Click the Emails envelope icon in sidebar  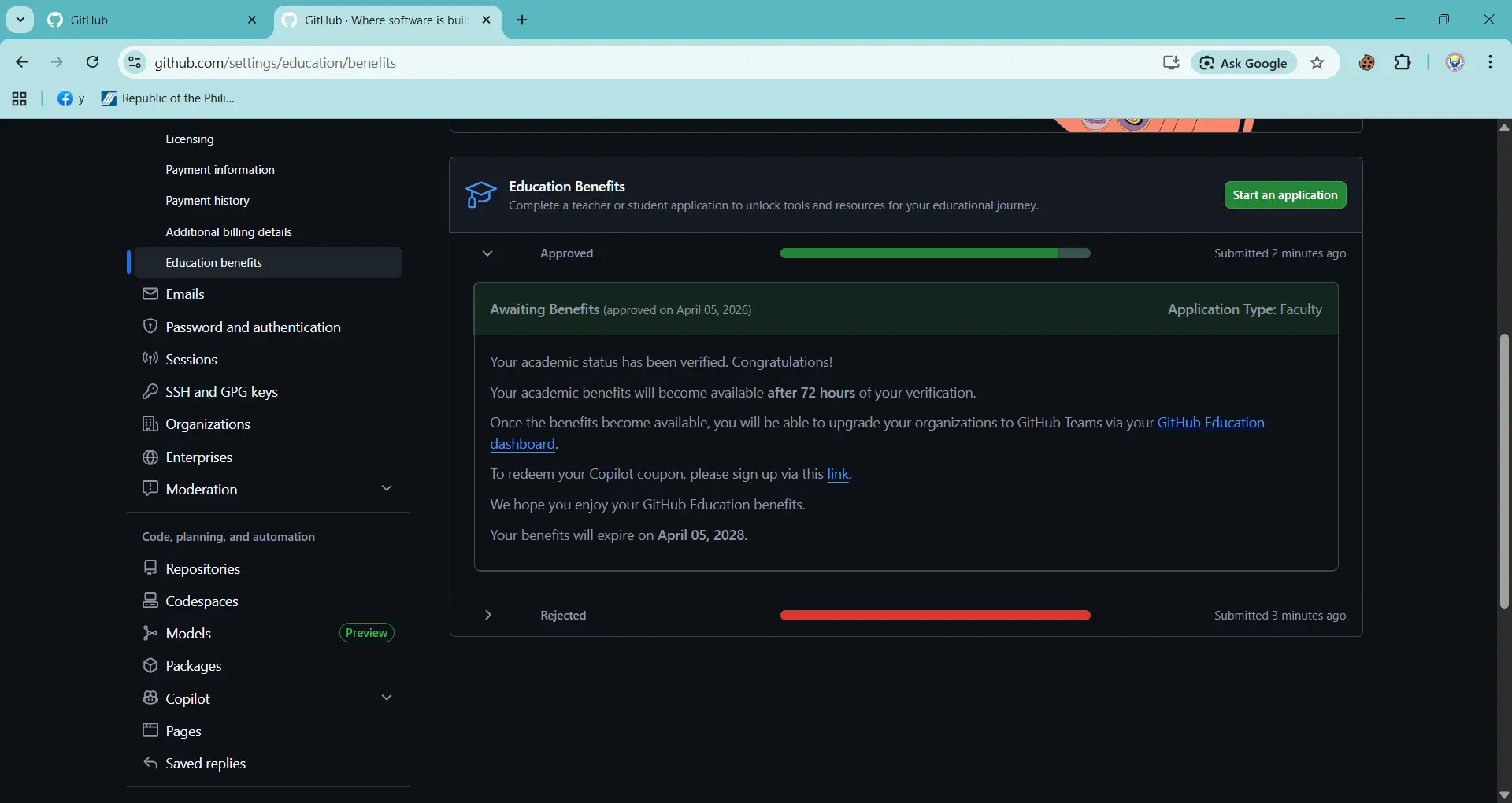click(150, 294)
